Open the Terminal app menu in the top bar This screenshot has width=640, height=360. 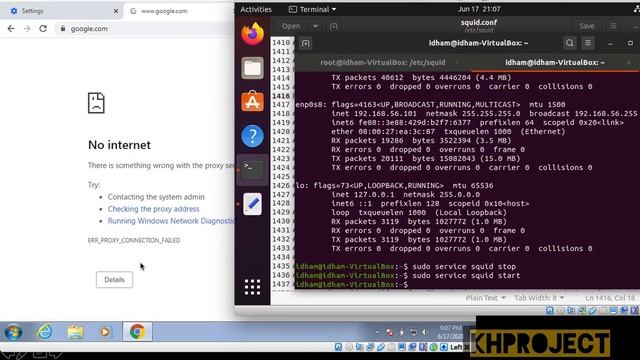(x=312, y=9)
